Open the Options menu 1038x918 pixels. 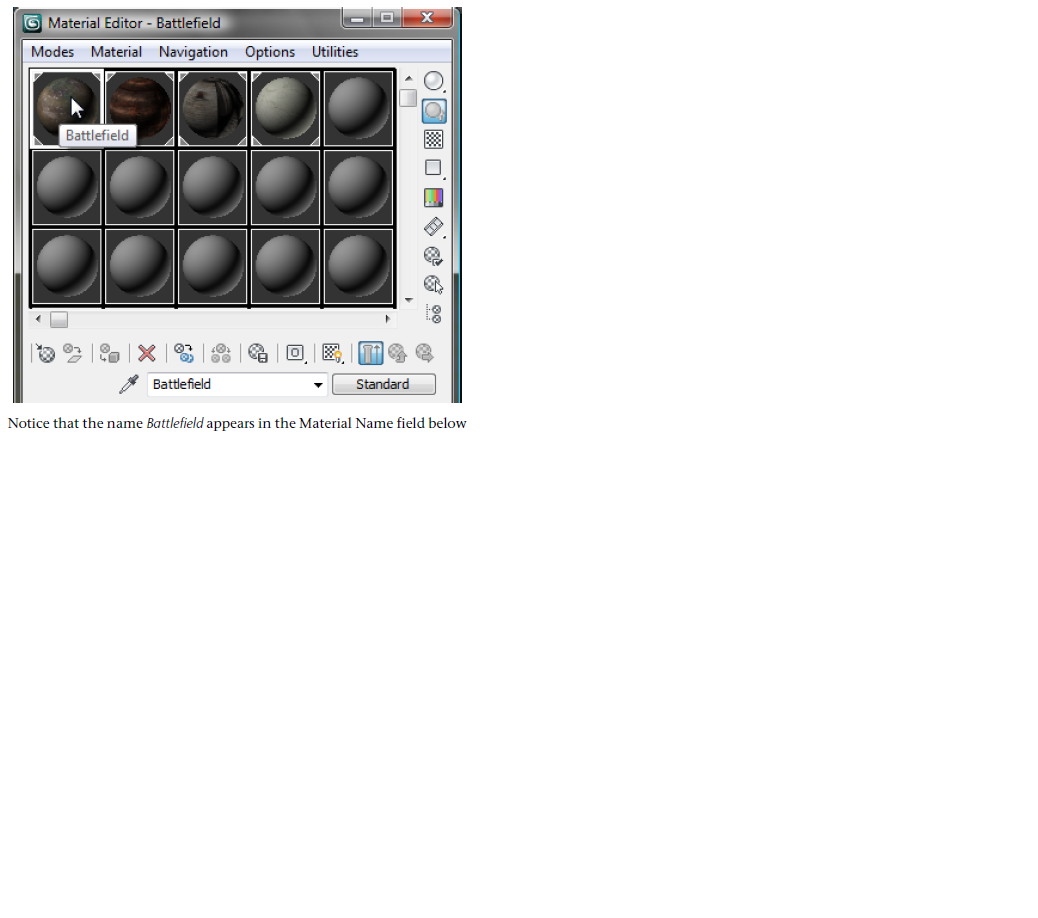pyautogui.click(x=269, y=52)
